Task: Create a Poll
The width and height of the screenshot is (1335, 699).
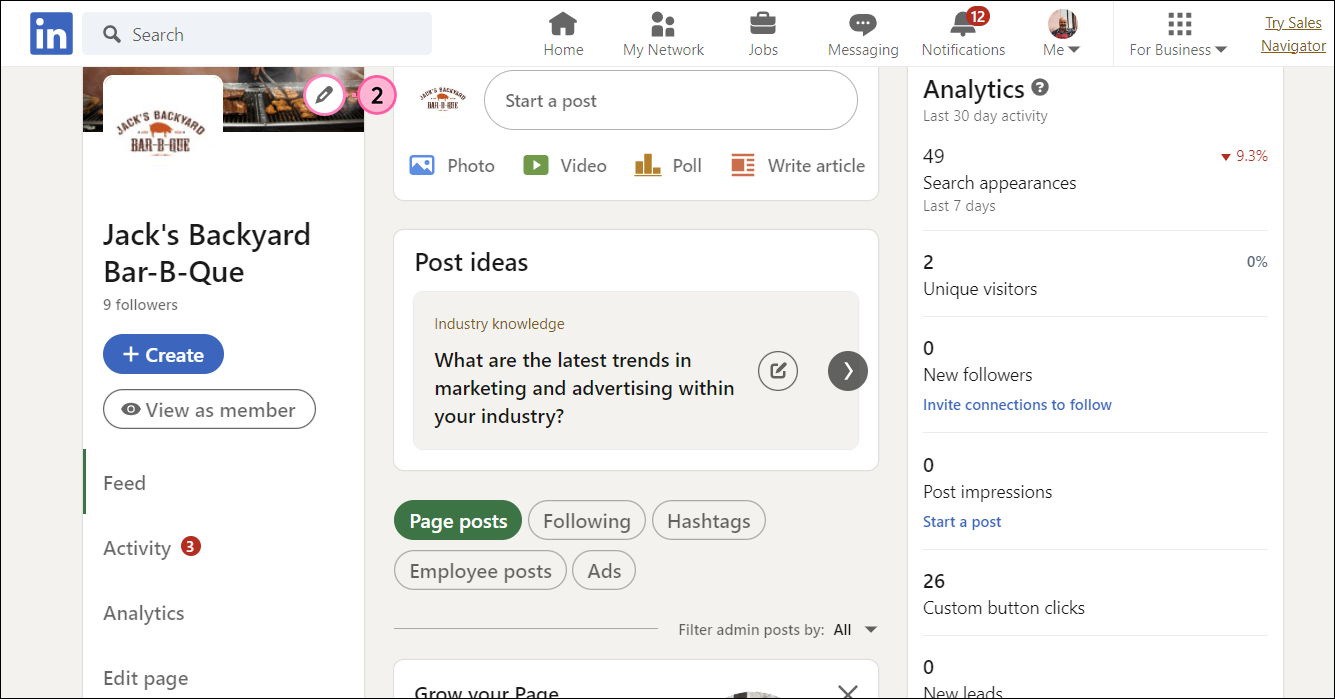Action: (668, 166)
